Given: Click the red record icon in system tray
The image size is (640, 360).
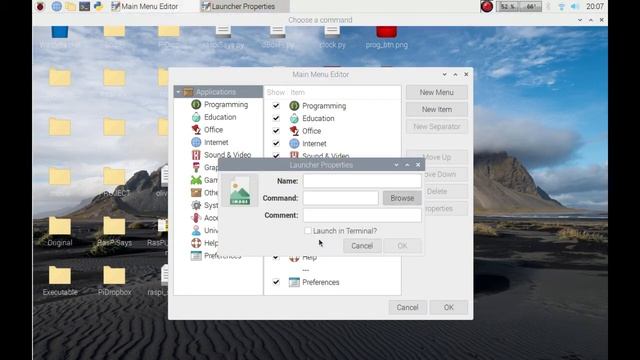Looking at the screenshot, I should click(x=487, y=6).
